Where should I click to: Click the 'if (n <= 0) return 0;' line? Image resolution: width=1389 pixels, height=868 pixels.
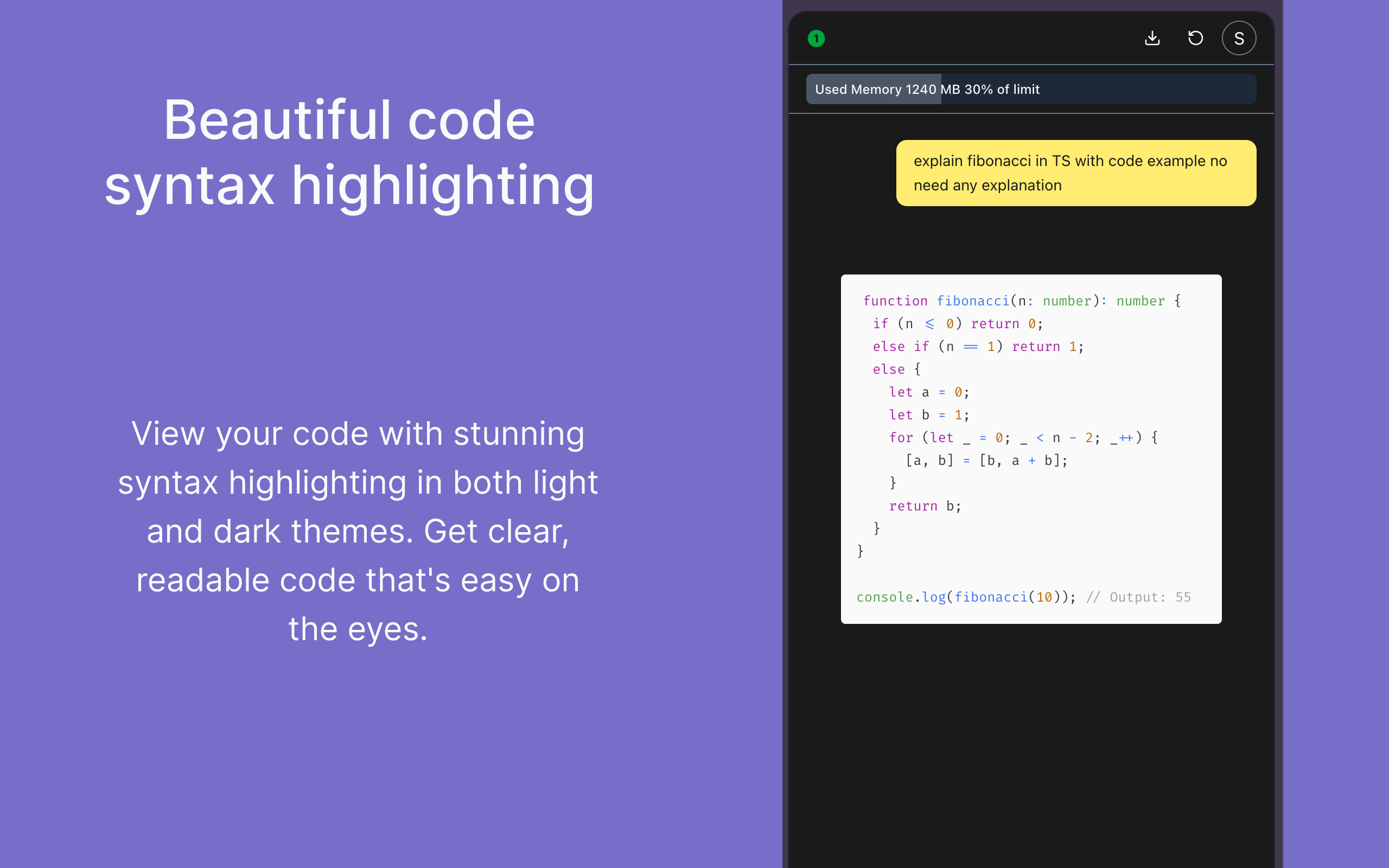point(957,324)
